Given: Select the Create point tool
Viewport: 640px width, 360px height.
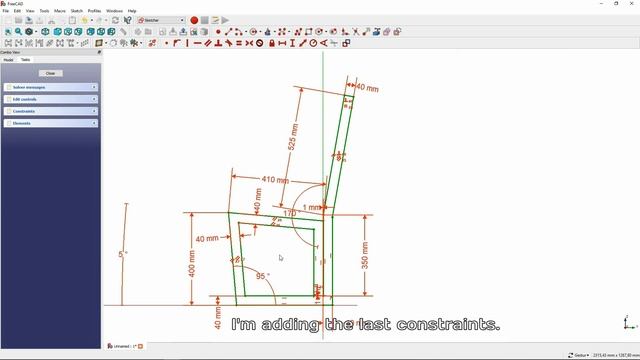Looking at the screenshot, I should [x=218, y=31].
